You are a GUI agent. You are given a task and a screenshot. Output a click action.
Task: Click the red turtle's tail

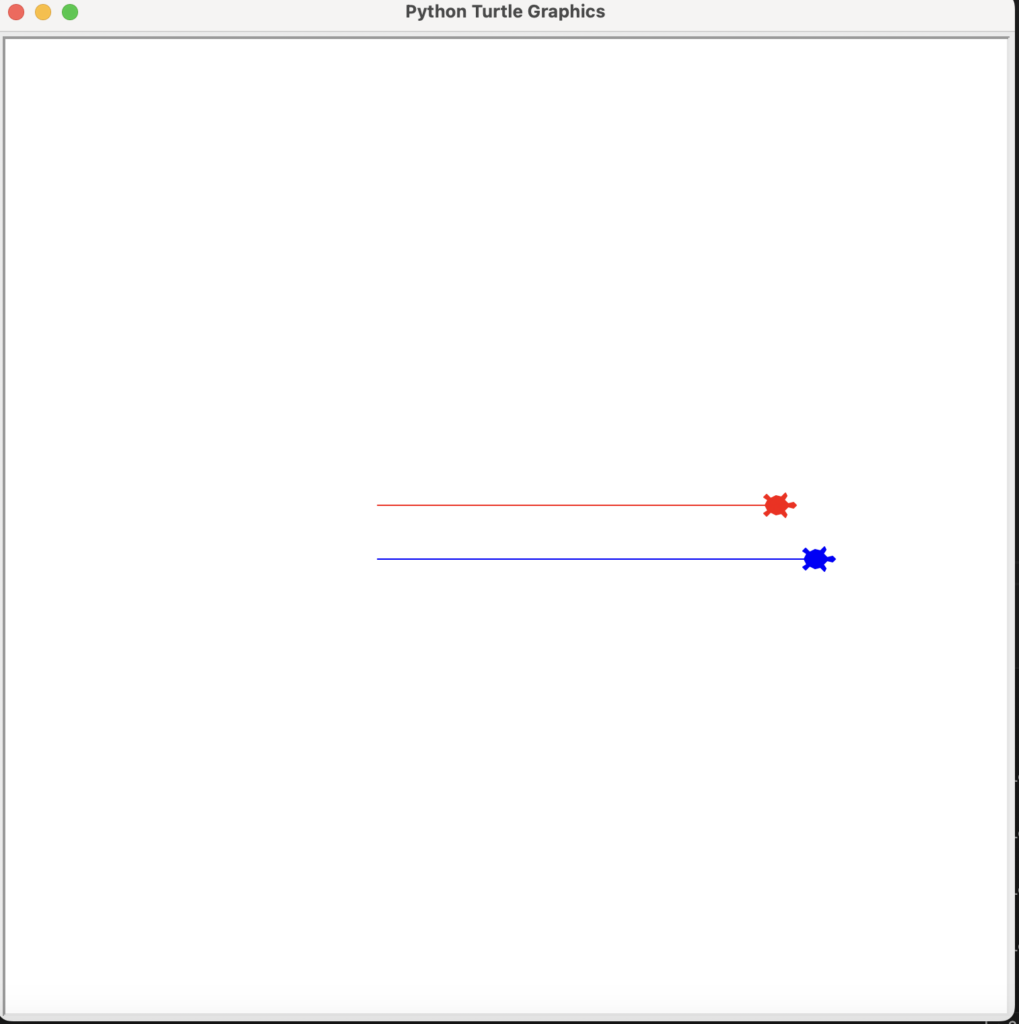coord(763,505)
